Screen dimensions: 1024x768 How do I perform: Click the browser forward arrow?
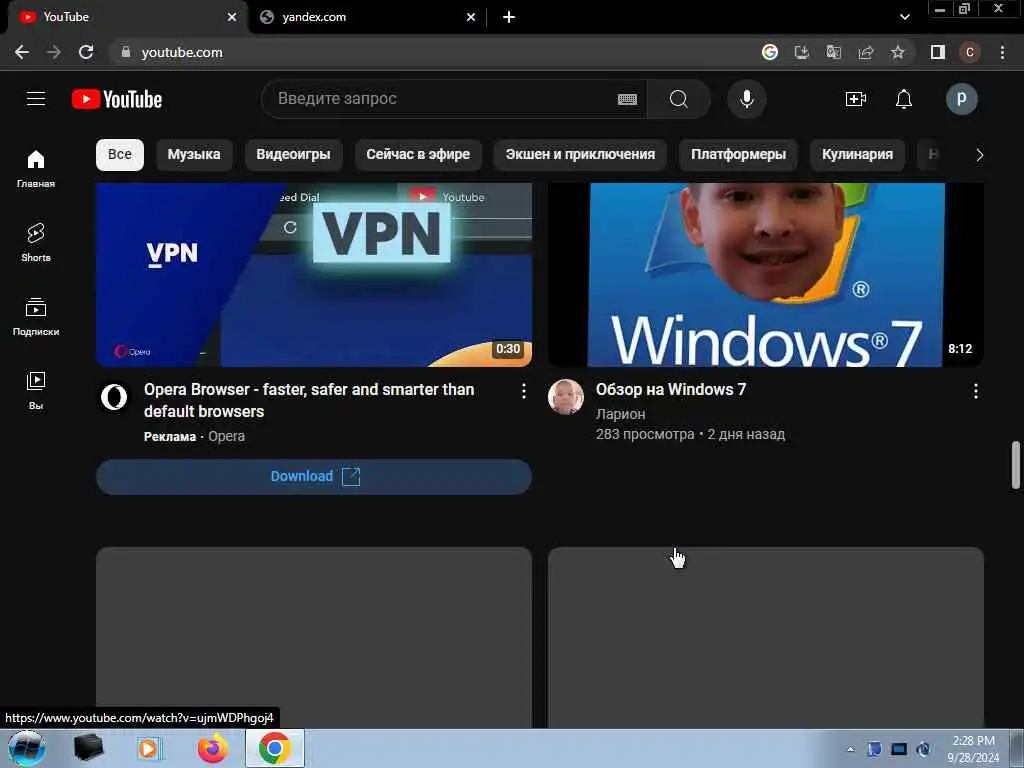[54, 52]
